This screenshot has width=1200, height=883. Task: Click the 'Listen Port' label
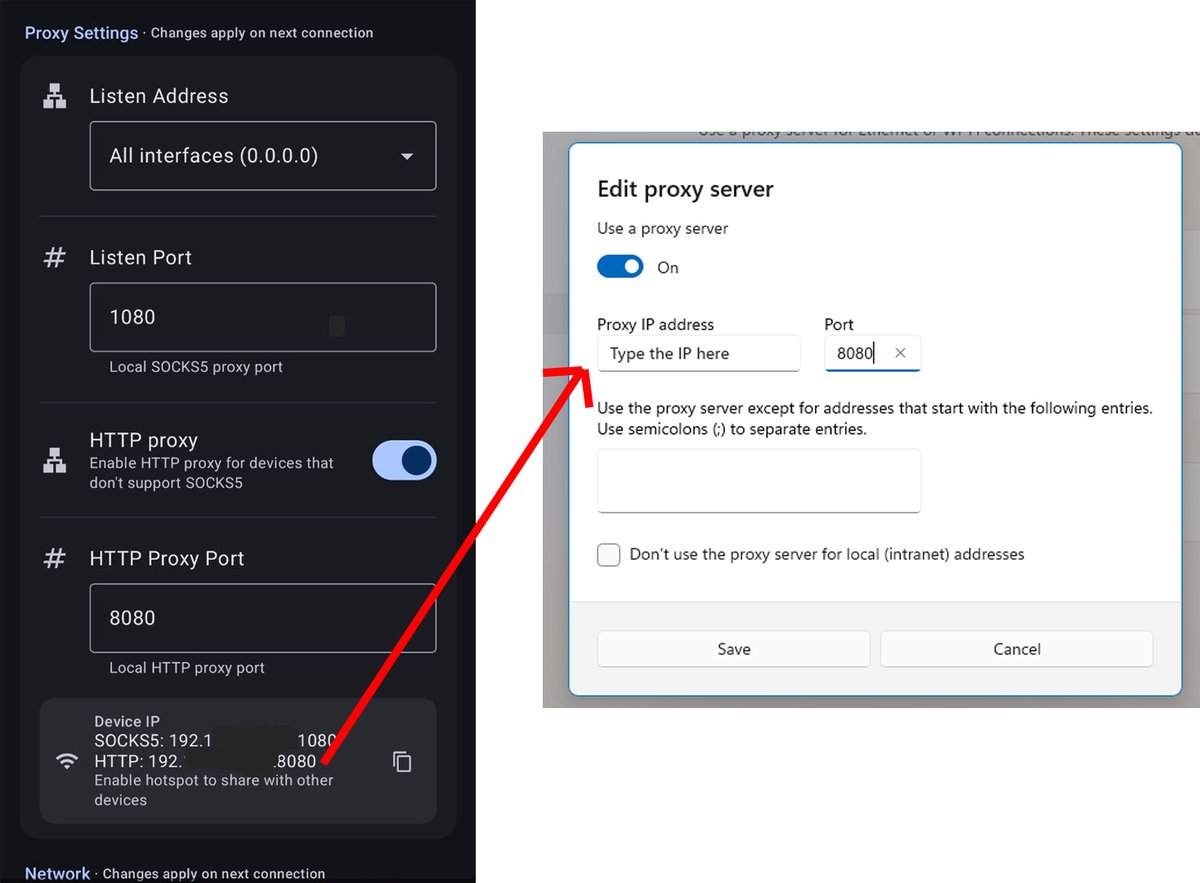pos(140,258)
